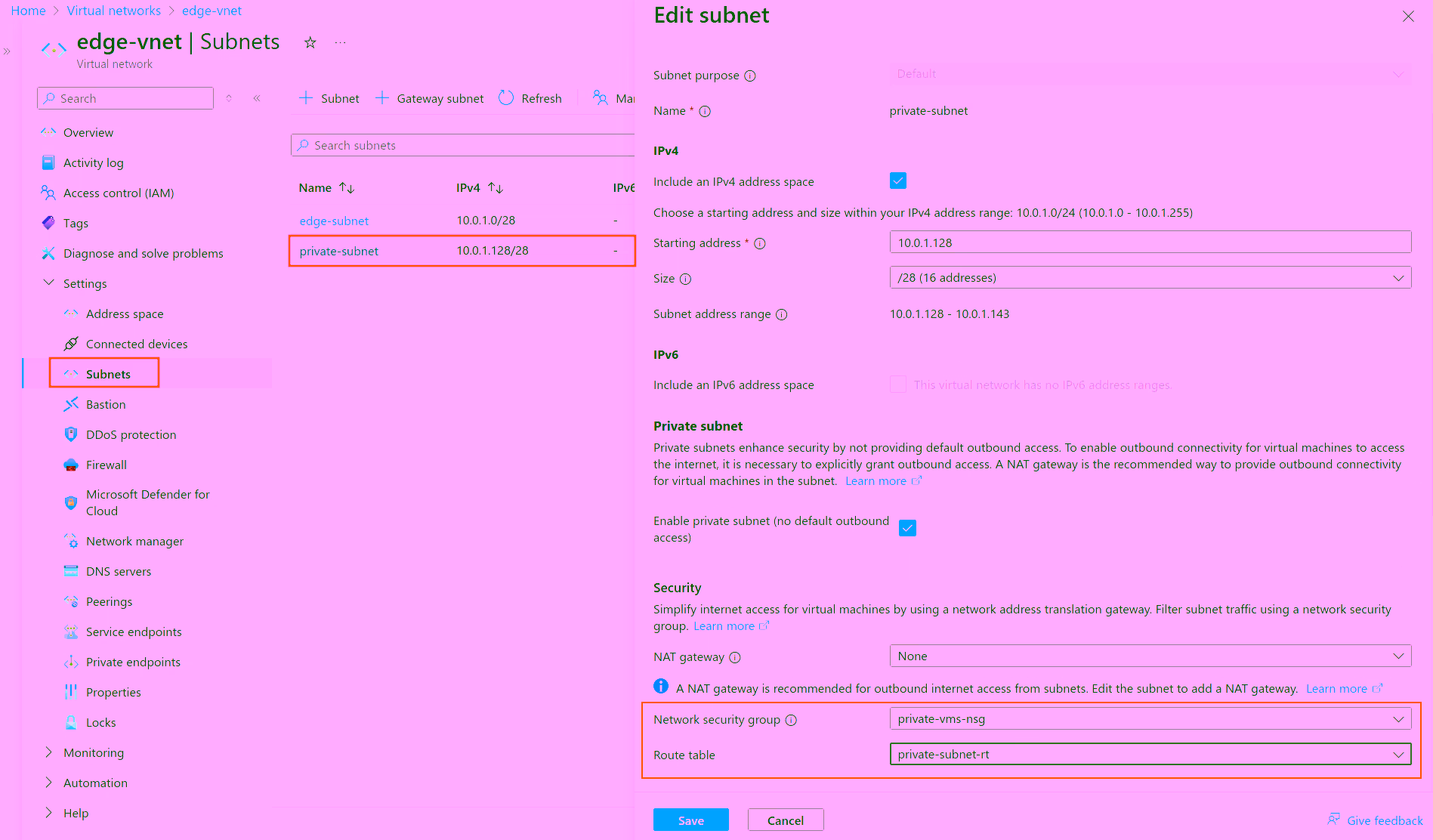Check Include an IPv6 address space
The height and width of the screenshot is (840, 1433).
click(x=898, y=384)
